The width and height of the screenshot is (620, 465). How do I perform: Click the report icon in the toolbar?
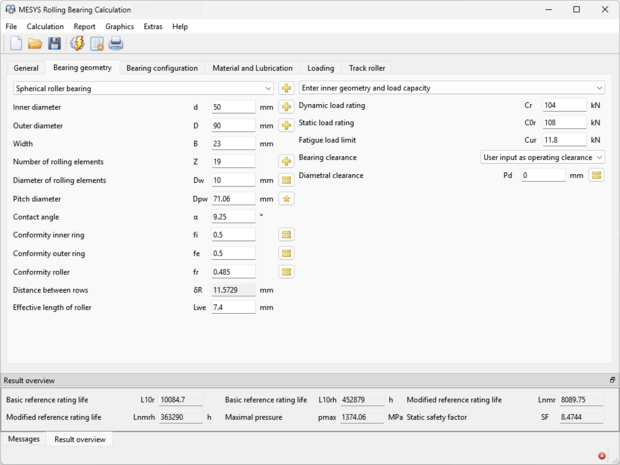click(97, 43)
